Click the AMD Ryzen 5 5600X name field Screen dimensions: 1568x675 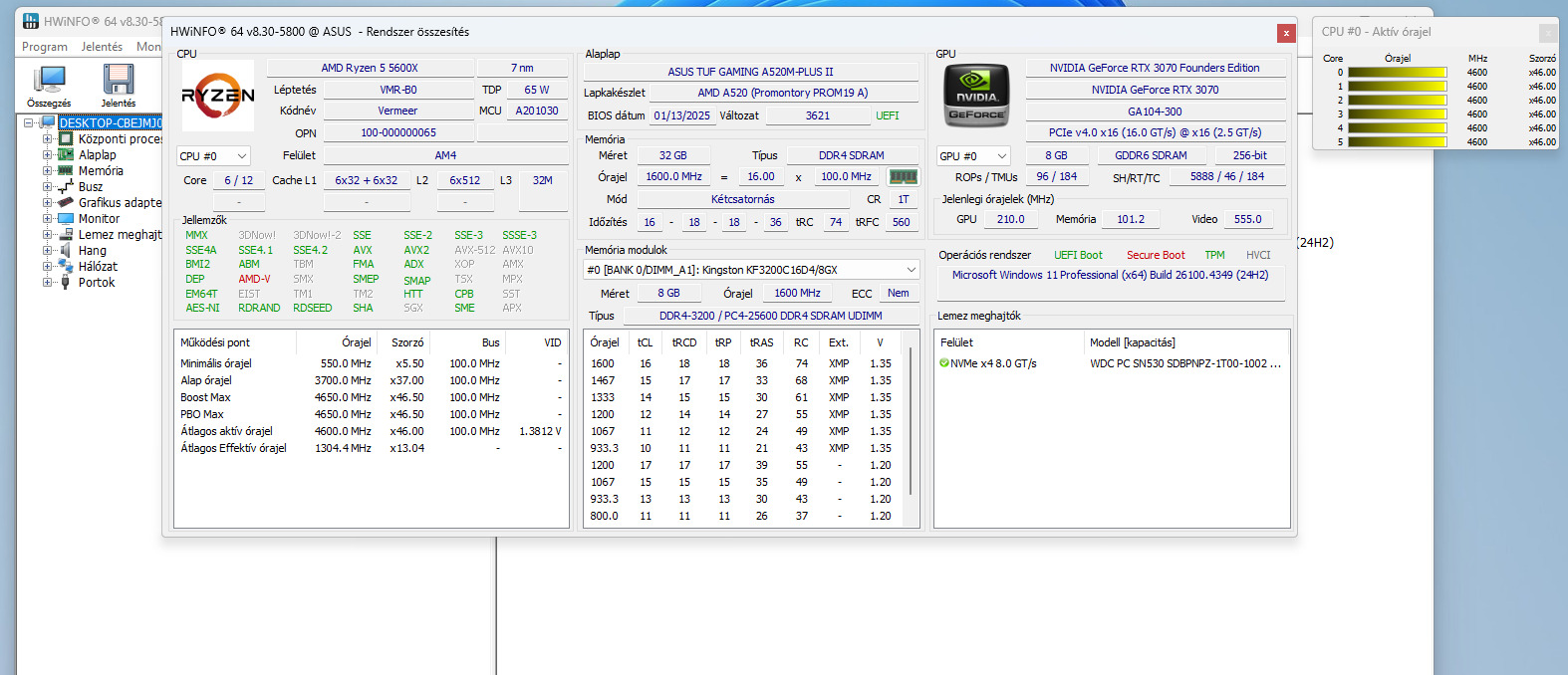[369, 68]
